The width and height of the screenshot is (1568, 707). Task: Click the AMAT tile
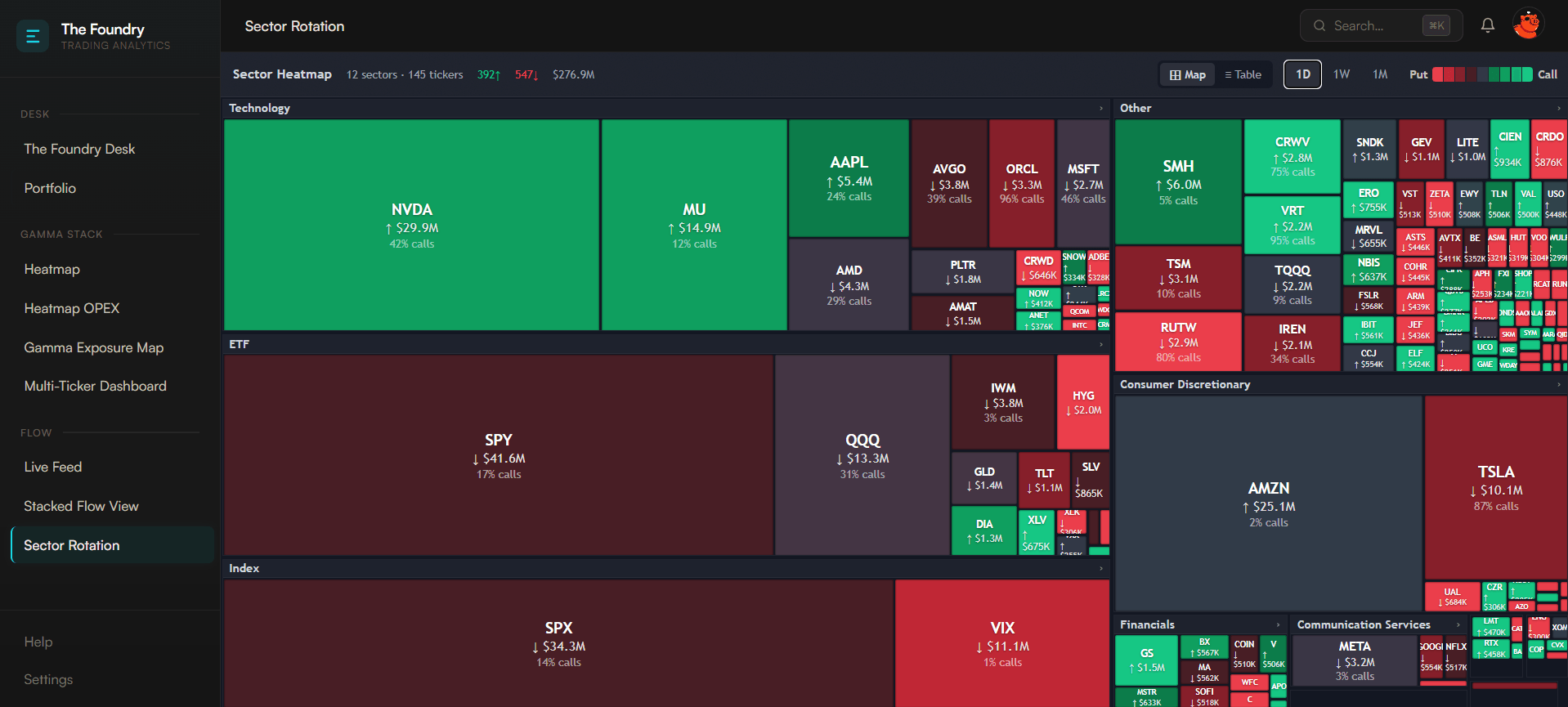(x=963, y=313)
